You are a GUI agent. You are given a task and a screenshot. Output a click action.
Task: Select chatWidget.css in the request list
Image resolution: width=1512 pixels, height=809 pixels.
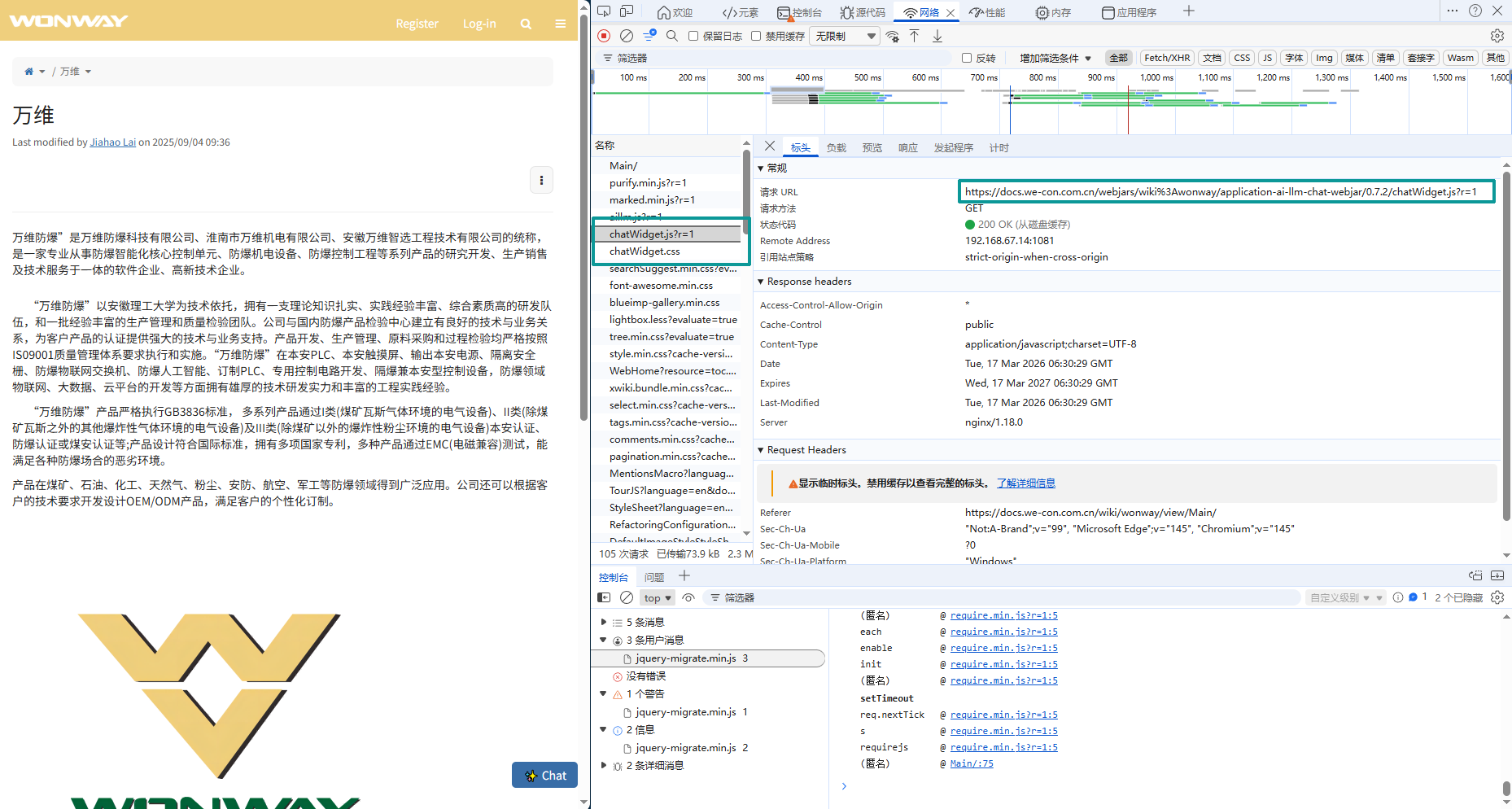coord(645,251)
